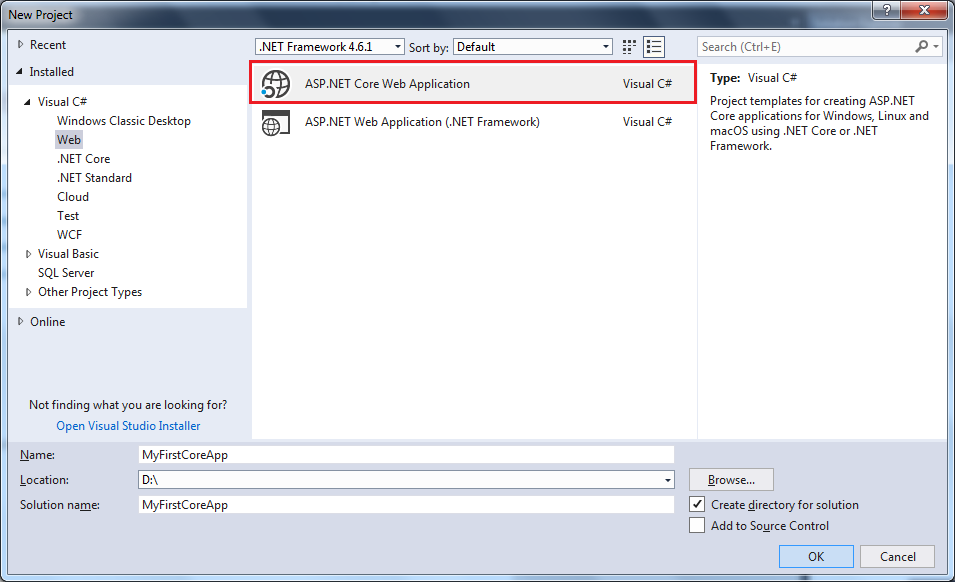Click the Online label

[x=48, y=321]
